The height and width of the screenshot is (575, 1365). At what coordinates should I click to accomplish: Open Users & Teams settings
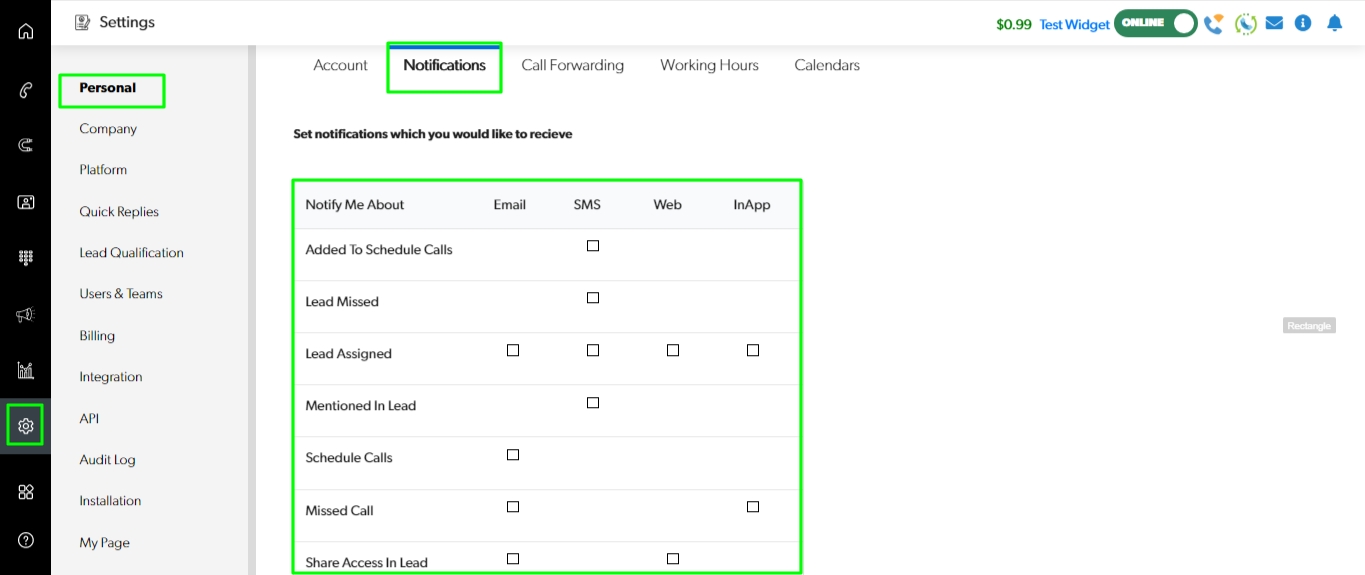click(121, 294)
